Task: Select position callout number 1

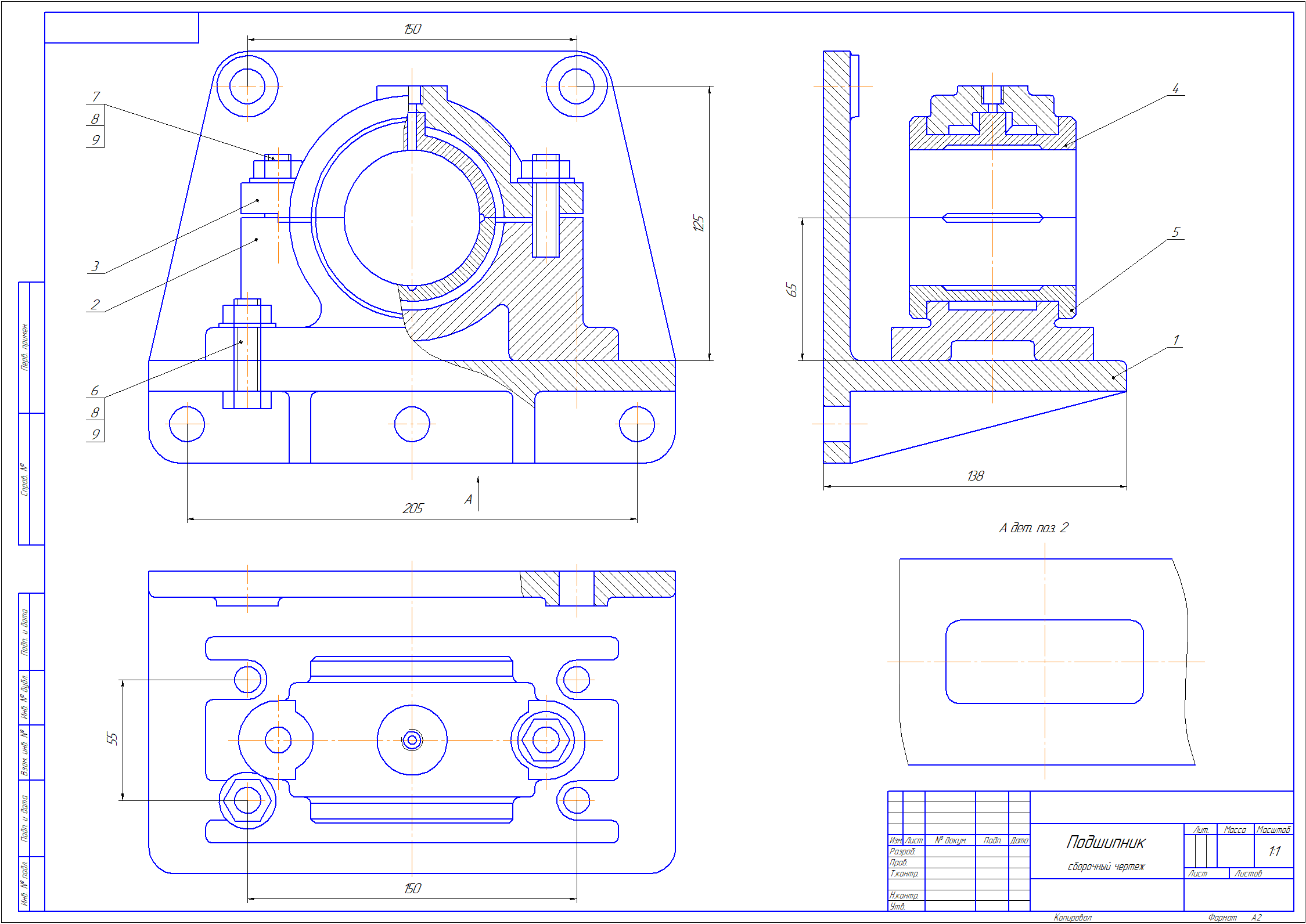Action: (x=1175, y=340)
